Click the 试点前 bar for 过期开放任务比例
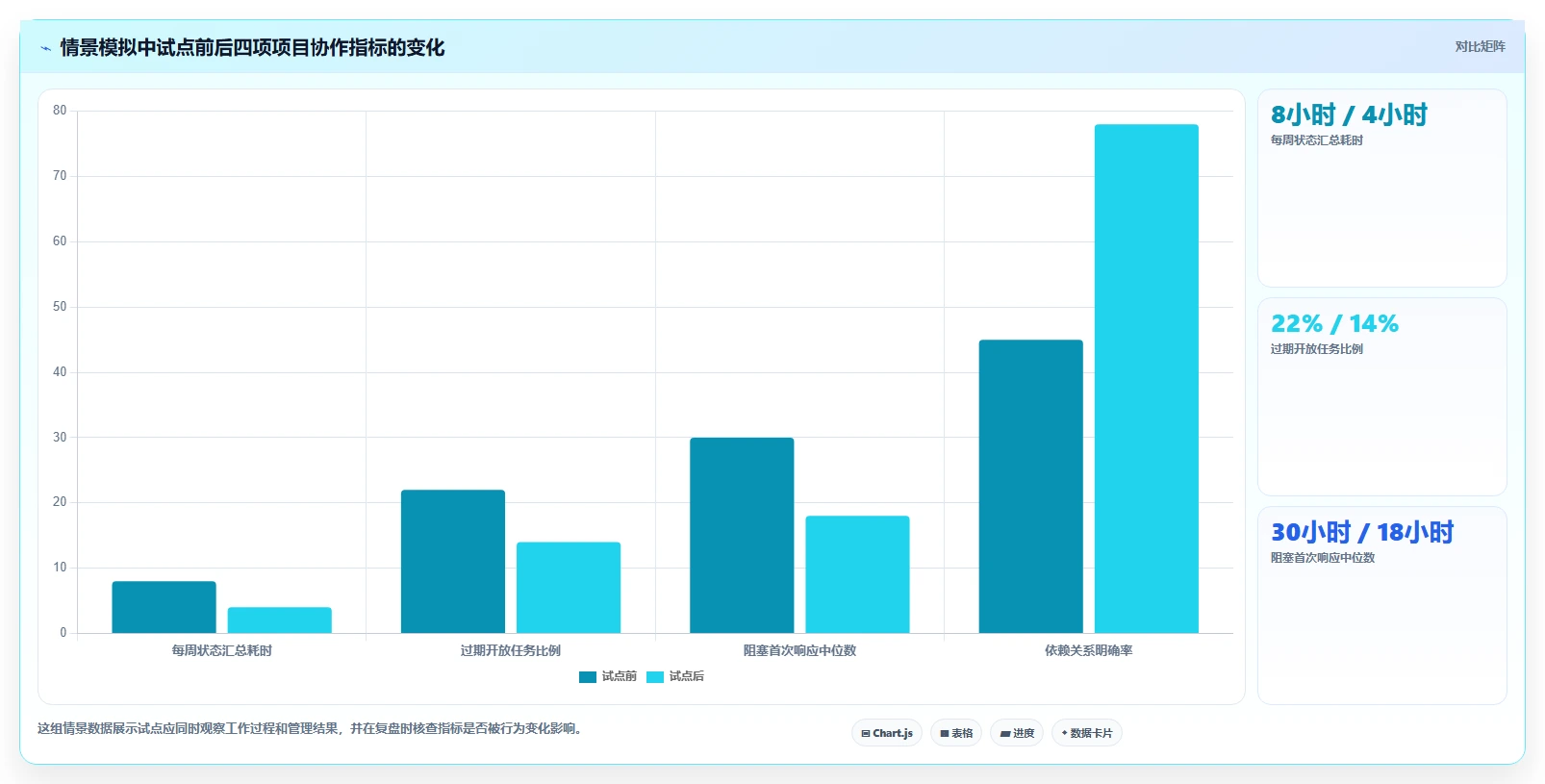Image resolution: width=1545 pixels, height=784 pixels. tap(453, 562)
